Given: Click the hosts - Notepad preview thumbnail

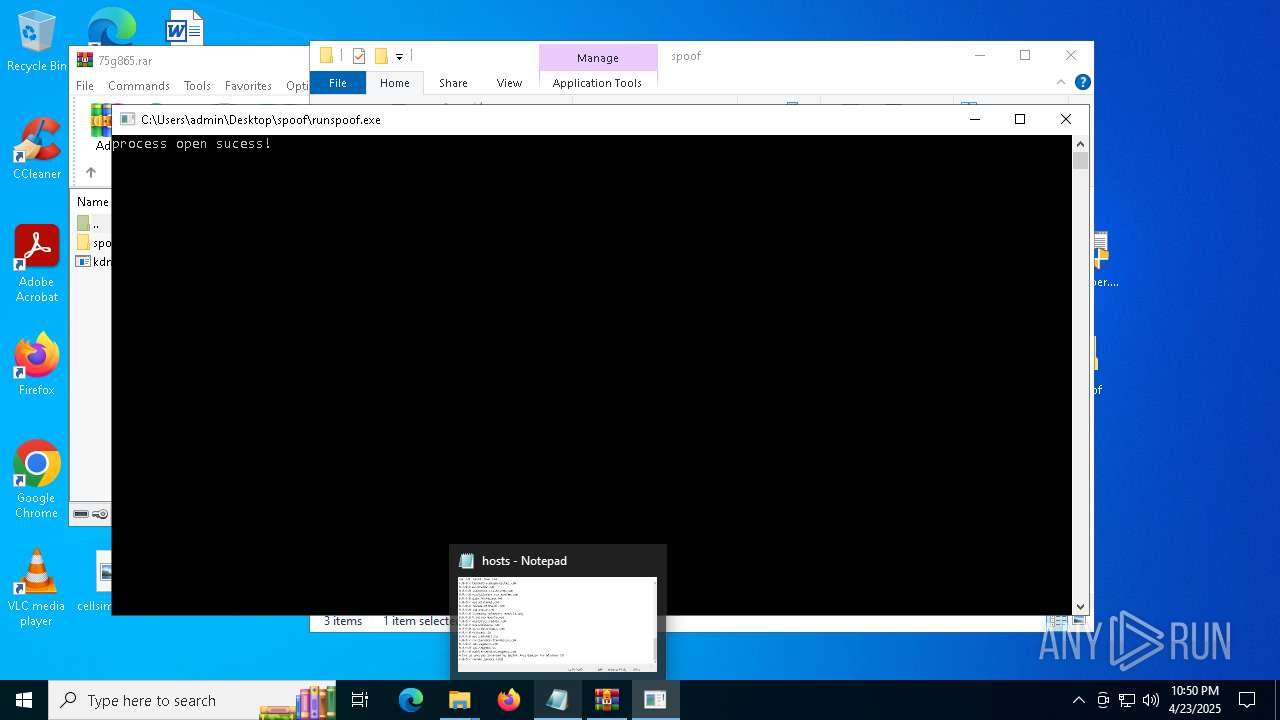Looking at the screenshot, I should coord(557,624).
